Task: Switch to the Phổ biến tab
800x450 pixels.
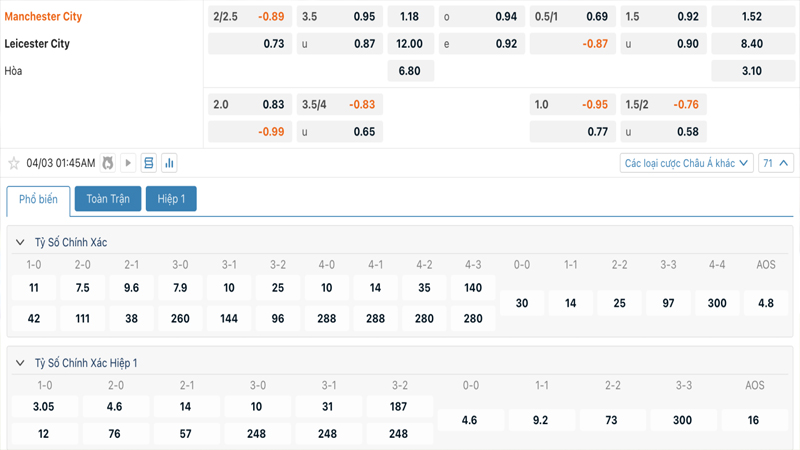Action: (38, 199)
